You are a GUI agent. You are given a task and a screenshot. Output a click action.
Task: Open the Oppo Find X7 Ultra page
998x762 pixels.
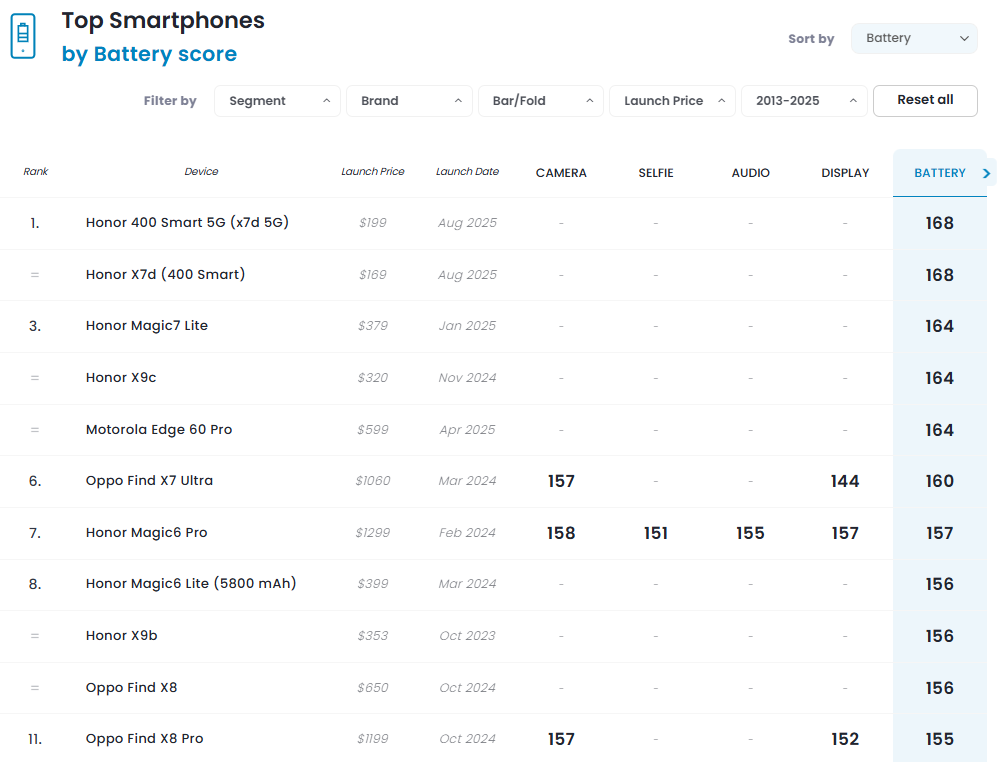click(x=149, y=481)
